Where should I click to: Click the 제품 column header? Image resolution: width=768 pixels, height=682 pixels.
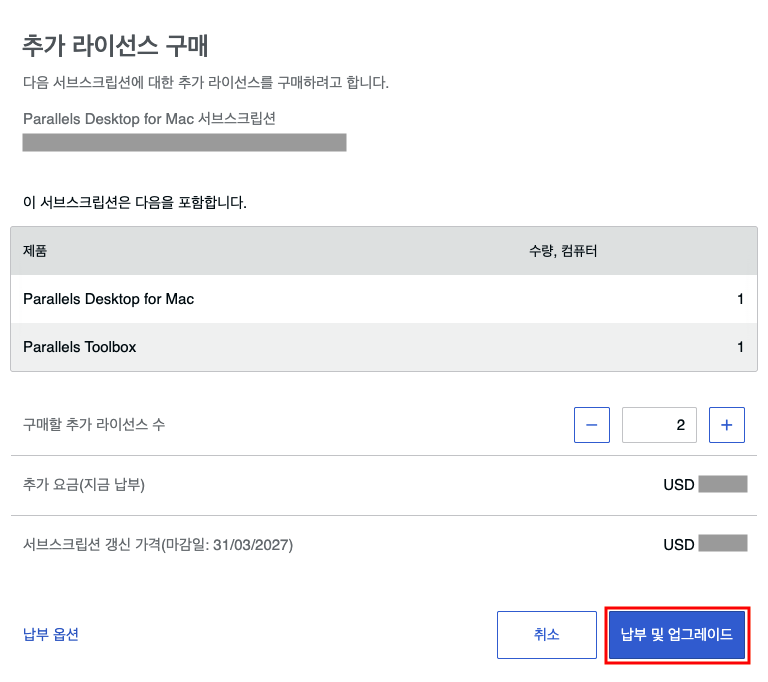pyautogui.click(x=35, y=251)
